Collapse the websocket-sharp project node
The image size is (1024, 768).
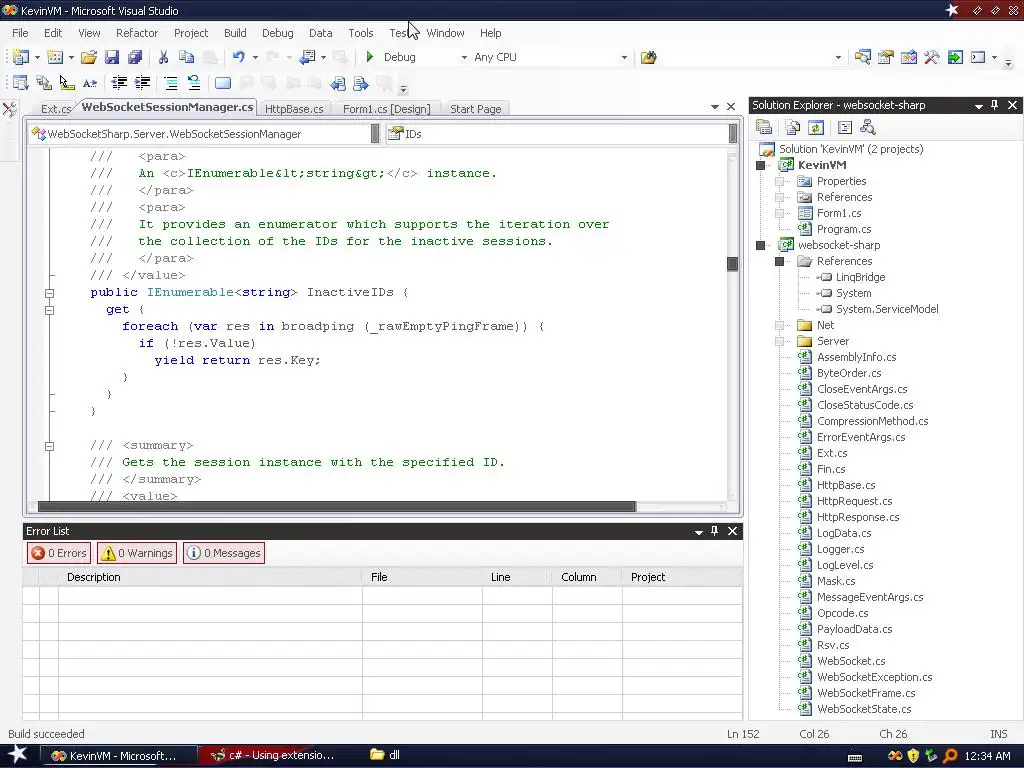(761, 245)
